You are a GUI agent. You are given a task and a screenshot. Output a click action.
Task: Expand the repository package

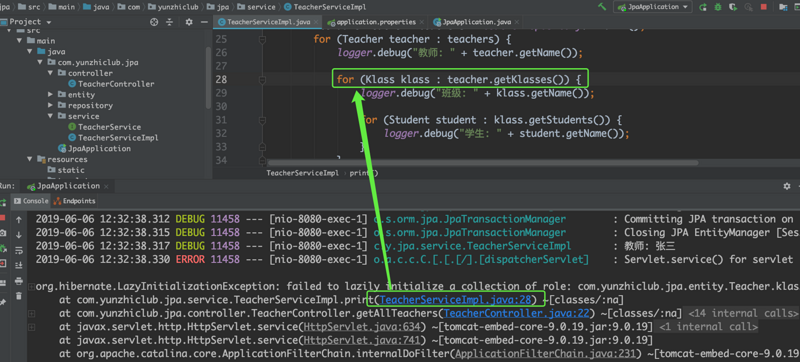(50, 106)
